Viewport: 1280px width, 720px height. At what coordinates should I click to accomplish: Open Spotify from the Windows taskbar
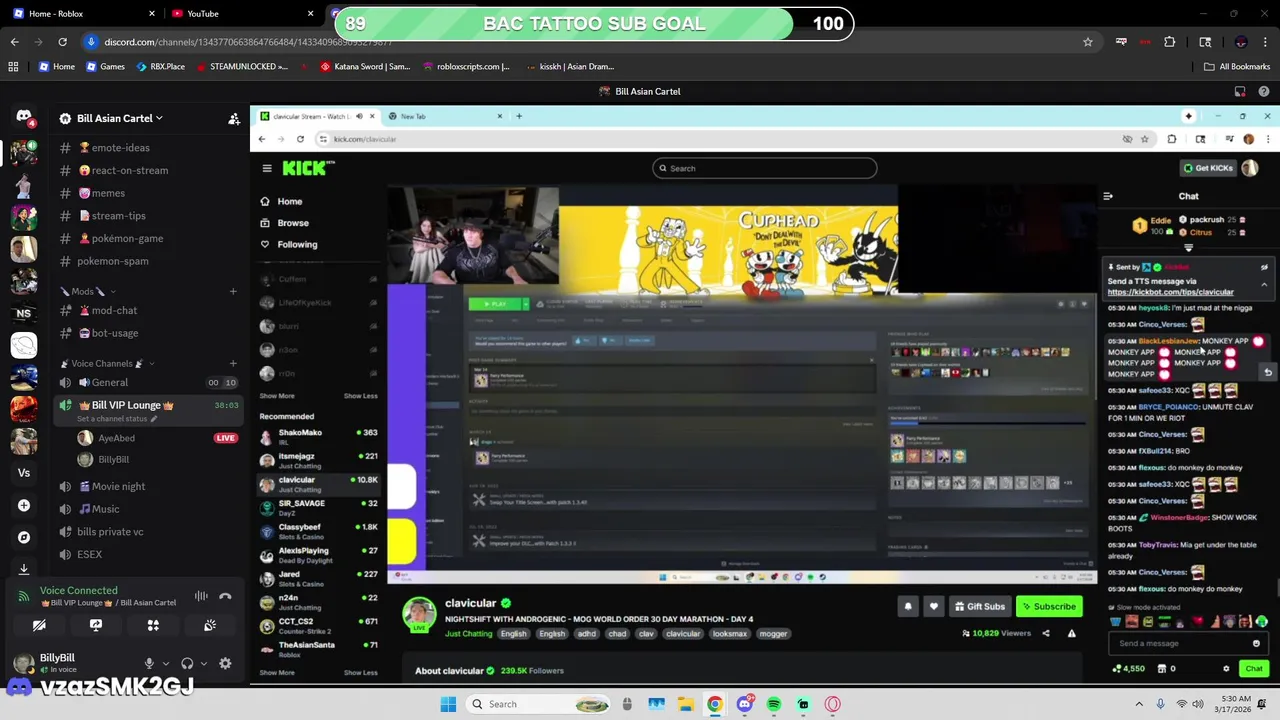[x=774, y=704]
